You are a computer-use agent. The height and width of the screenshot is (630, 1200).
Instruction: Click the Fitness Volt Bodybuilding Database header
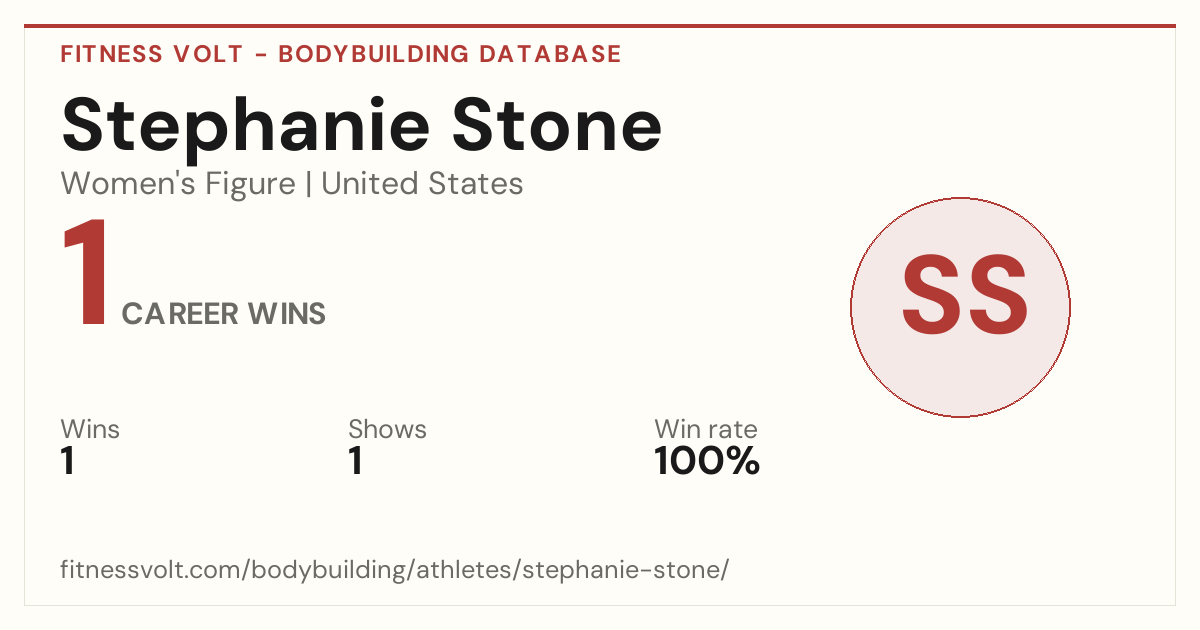[x=341, y=54]
